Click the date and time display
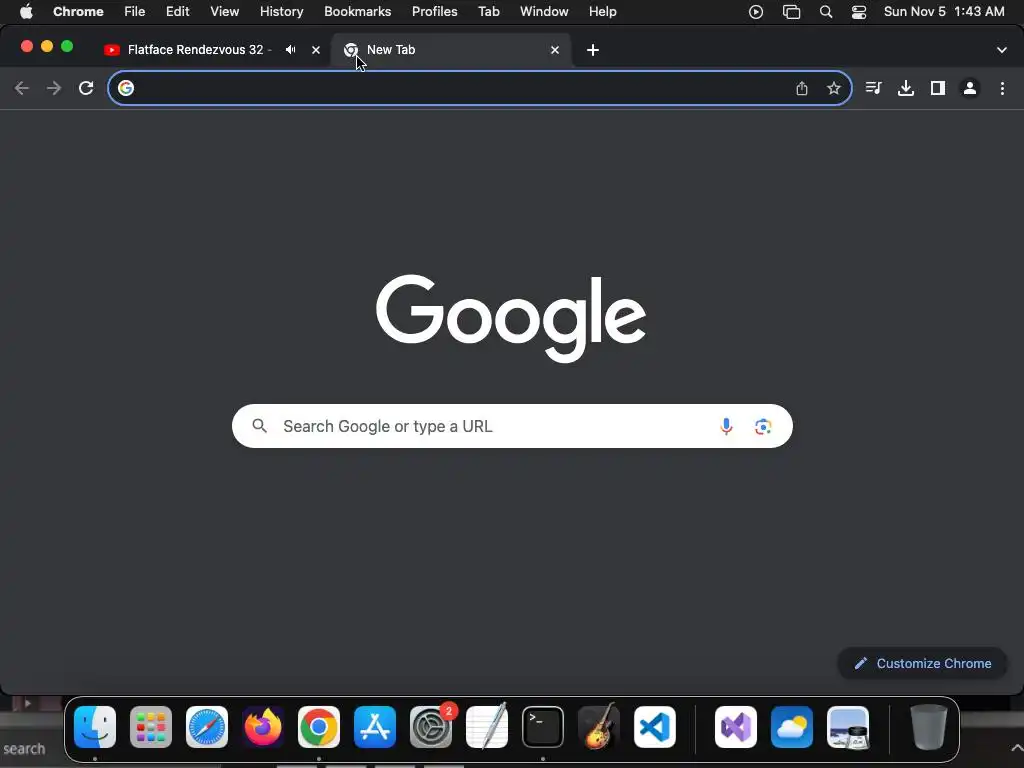 [944, 12]
